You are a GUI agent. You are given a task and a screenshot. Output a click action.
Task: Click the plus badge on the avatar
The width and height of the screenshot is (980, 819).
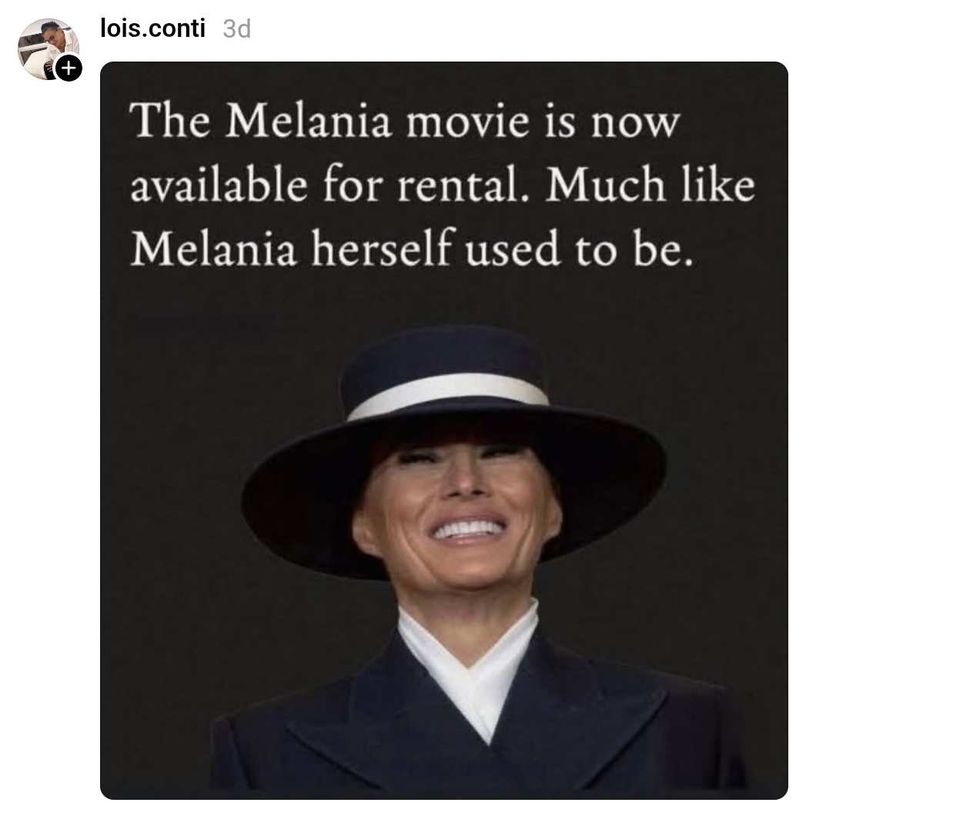(x=68, y=68)
